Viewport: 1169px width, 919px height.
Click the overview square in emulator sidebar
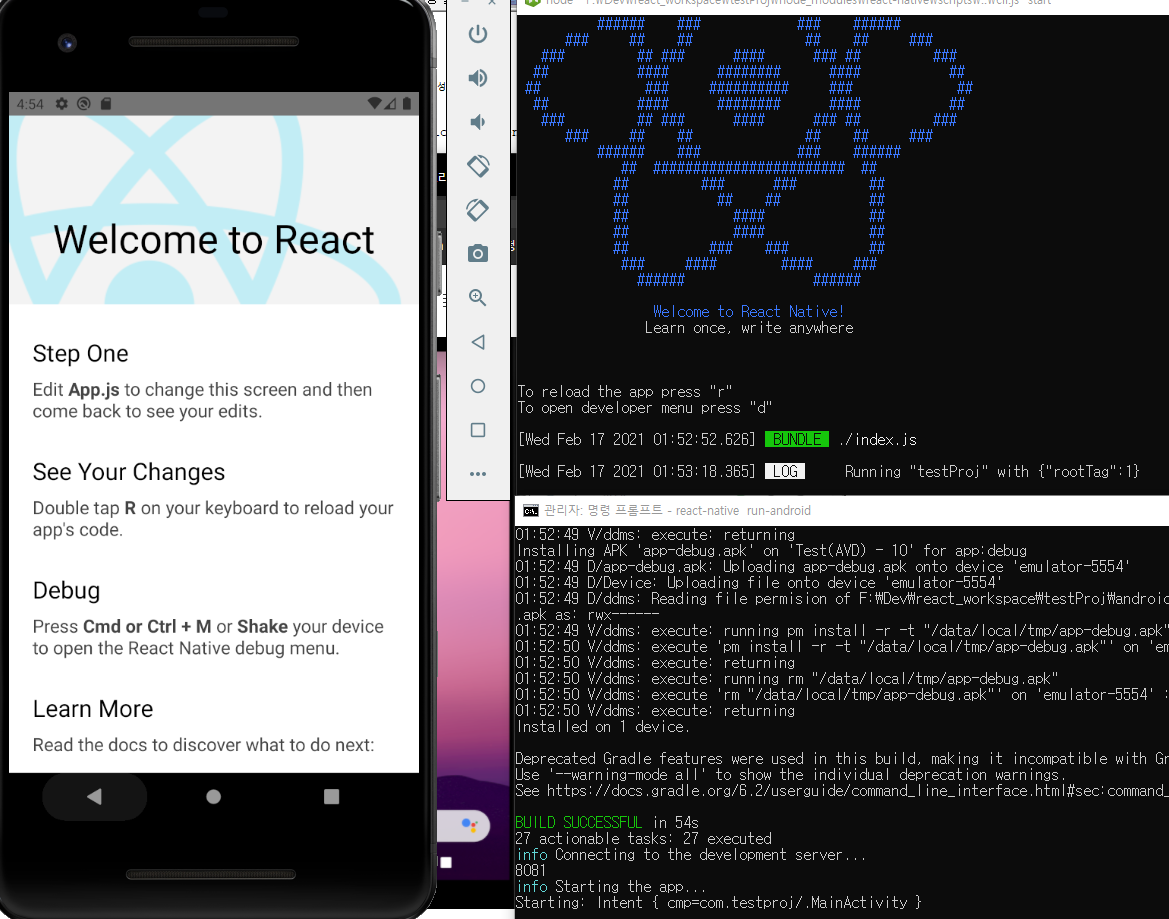pyautogui.click(x=478, y=430)
